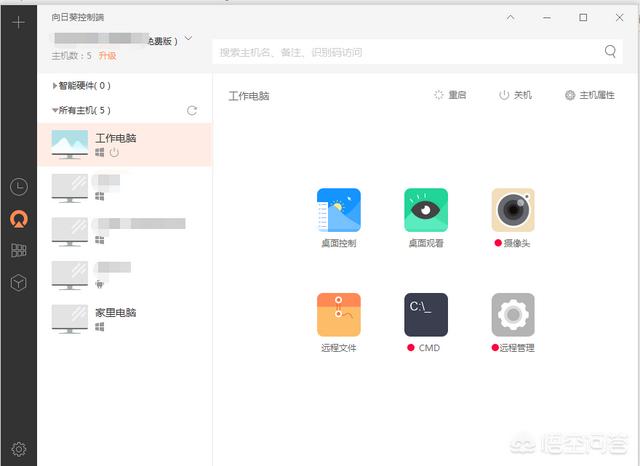
Task: Click the 重启 restart button
Action: tap(450, 95)
